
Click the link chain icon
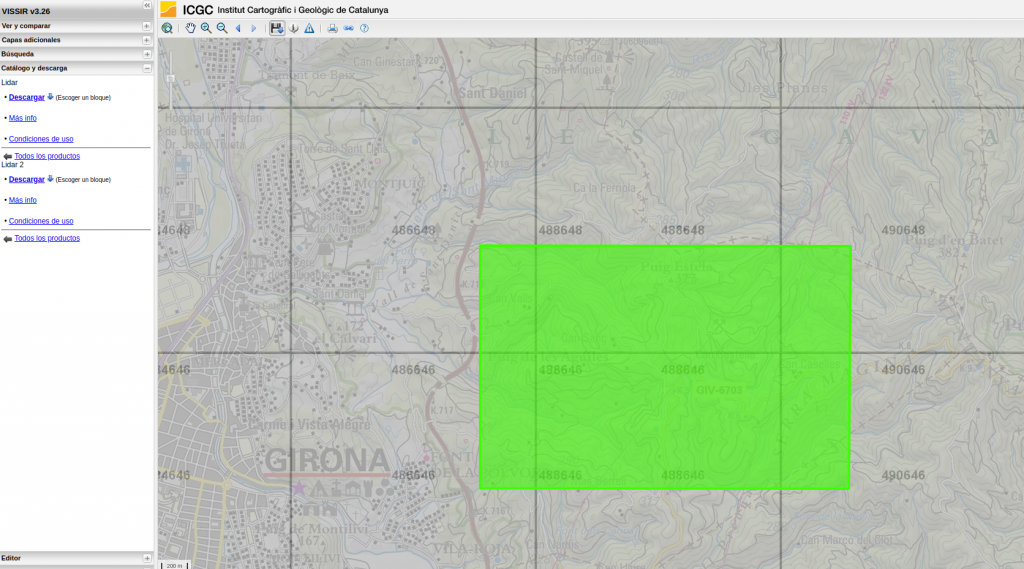point(349,28)
